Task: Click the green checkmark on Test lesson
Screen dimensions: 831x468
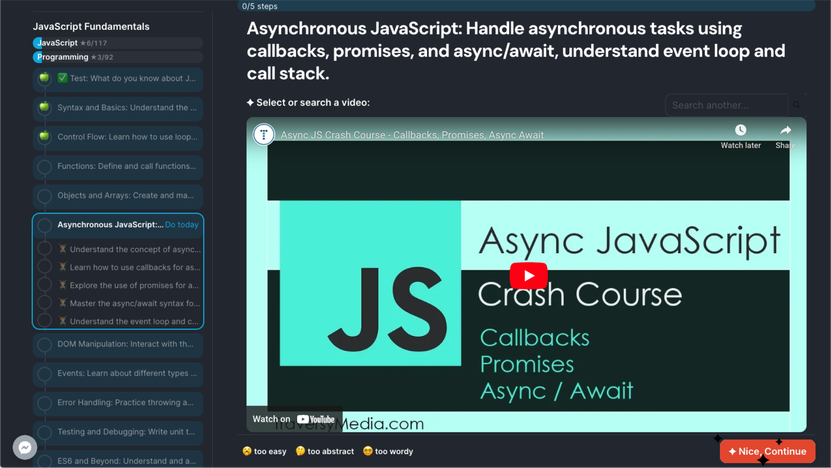Action: [x=63, y=78]
